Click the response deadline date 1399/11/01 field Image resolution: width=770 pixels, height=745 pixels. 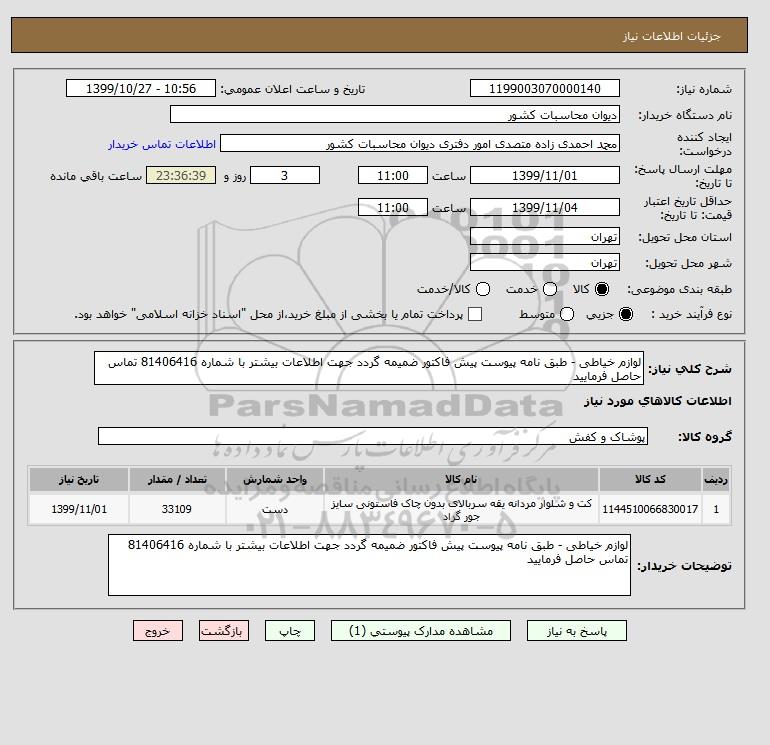pos(545,175)
